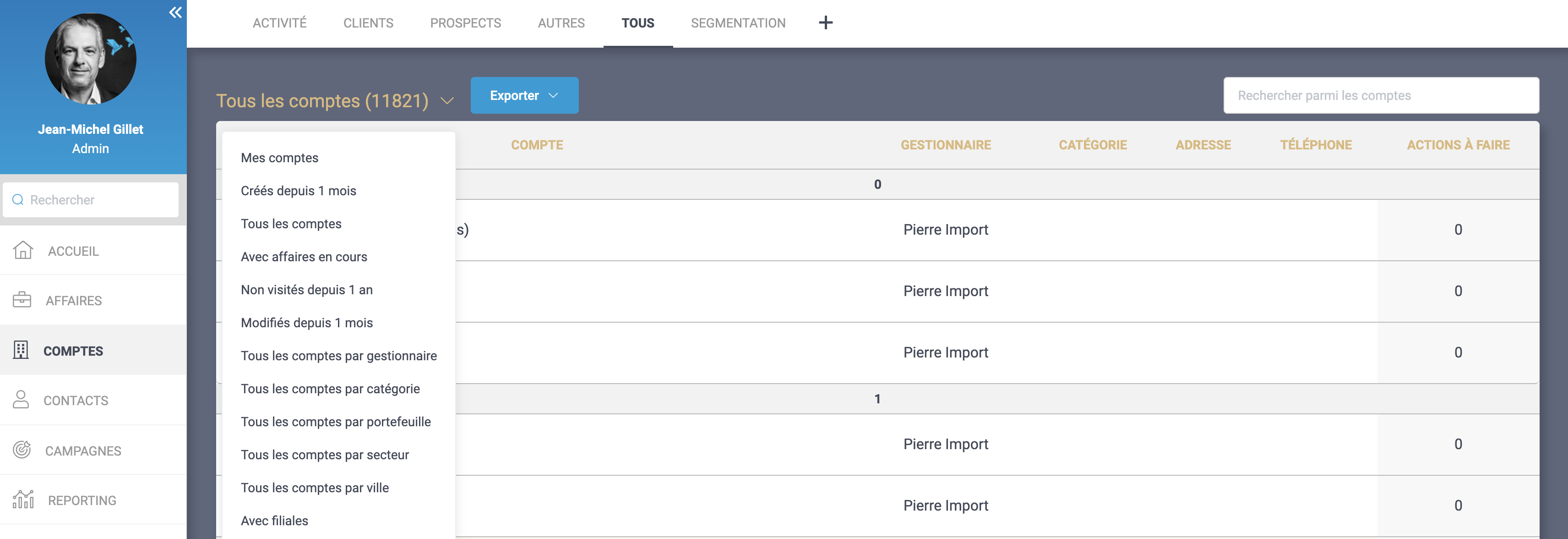Screen dimensions: 1568x539
Task: Switch to the Segmentation tab
Action: (738, 23)
